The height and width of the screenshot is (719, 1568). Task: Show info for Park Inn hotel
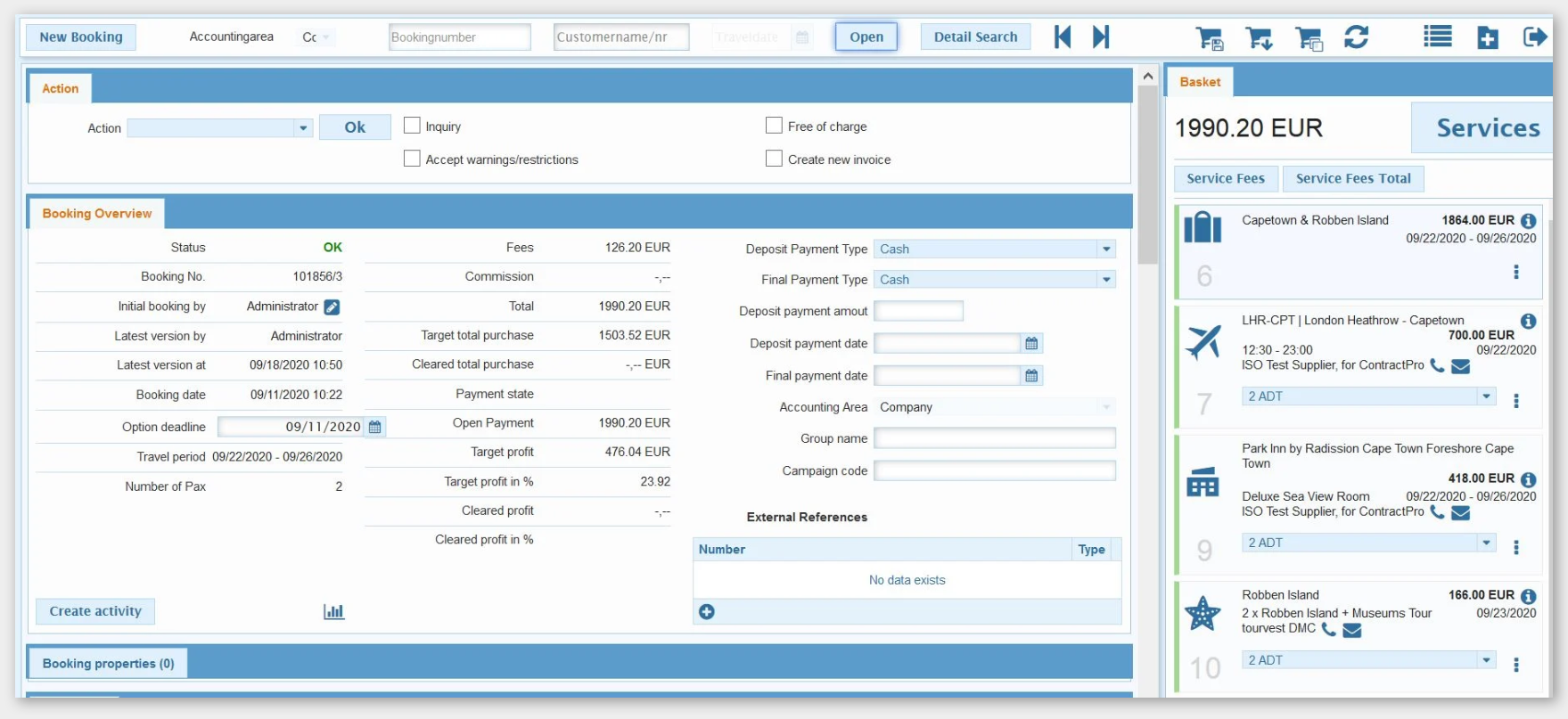point(1528,479)
